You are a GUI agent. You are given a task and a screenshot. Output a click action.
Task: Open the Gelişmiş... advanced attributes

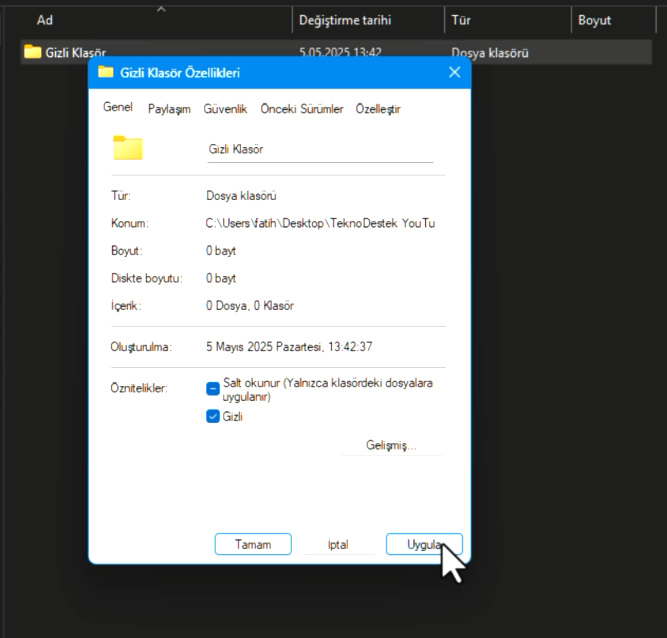[391, 445]
